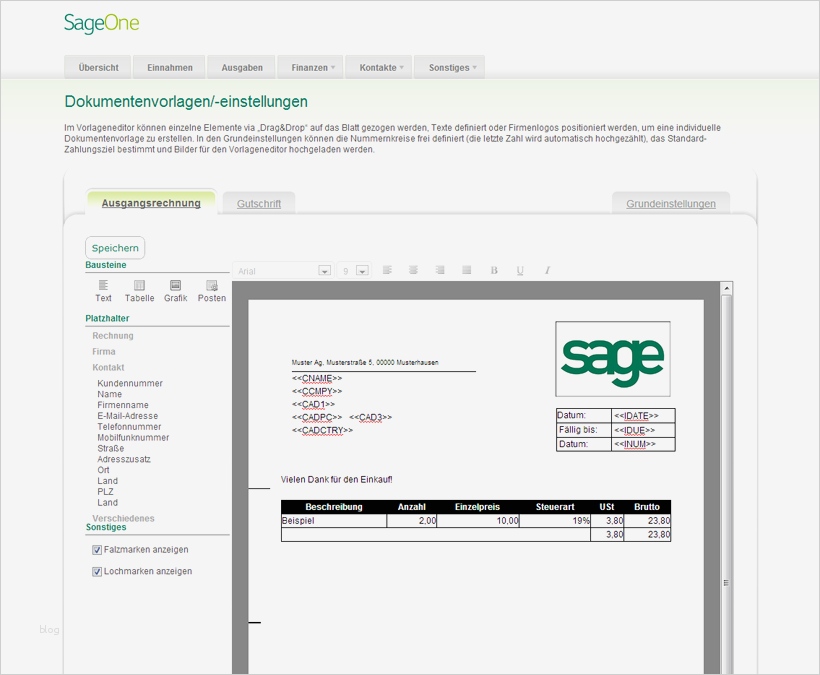This screenshot has width=820, height=675.
Task: Select the PLZ placeholder
Action: (105, 491)
